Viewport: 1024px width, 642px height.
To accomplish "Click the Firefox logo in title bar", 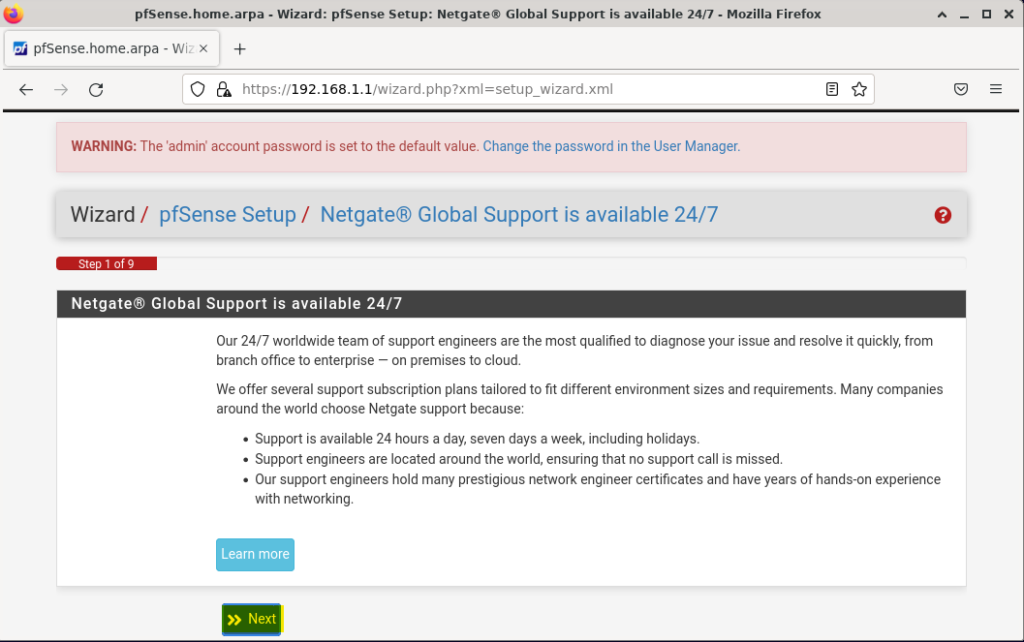I will pyautogui.click(x=13, y=14).
